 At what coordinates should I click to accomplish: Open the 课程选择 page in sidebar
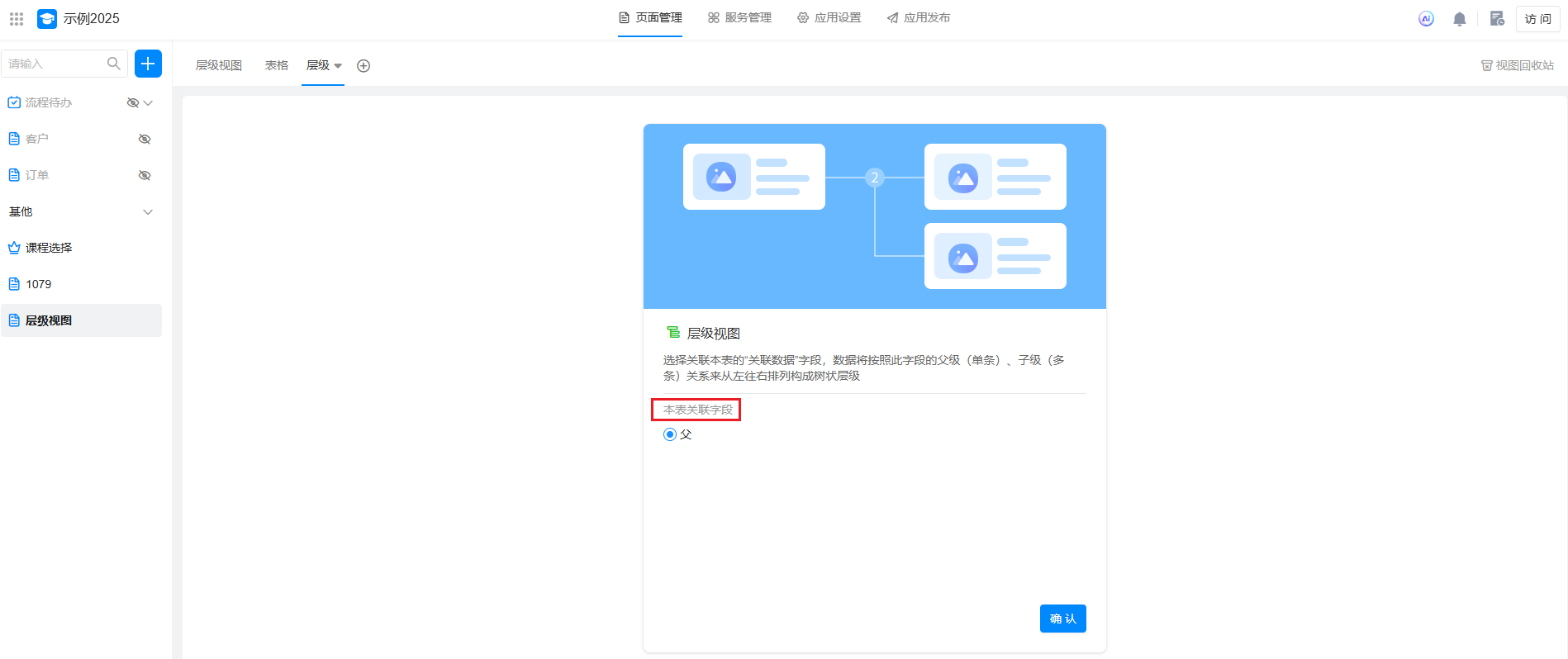click(x=49, y=248)
